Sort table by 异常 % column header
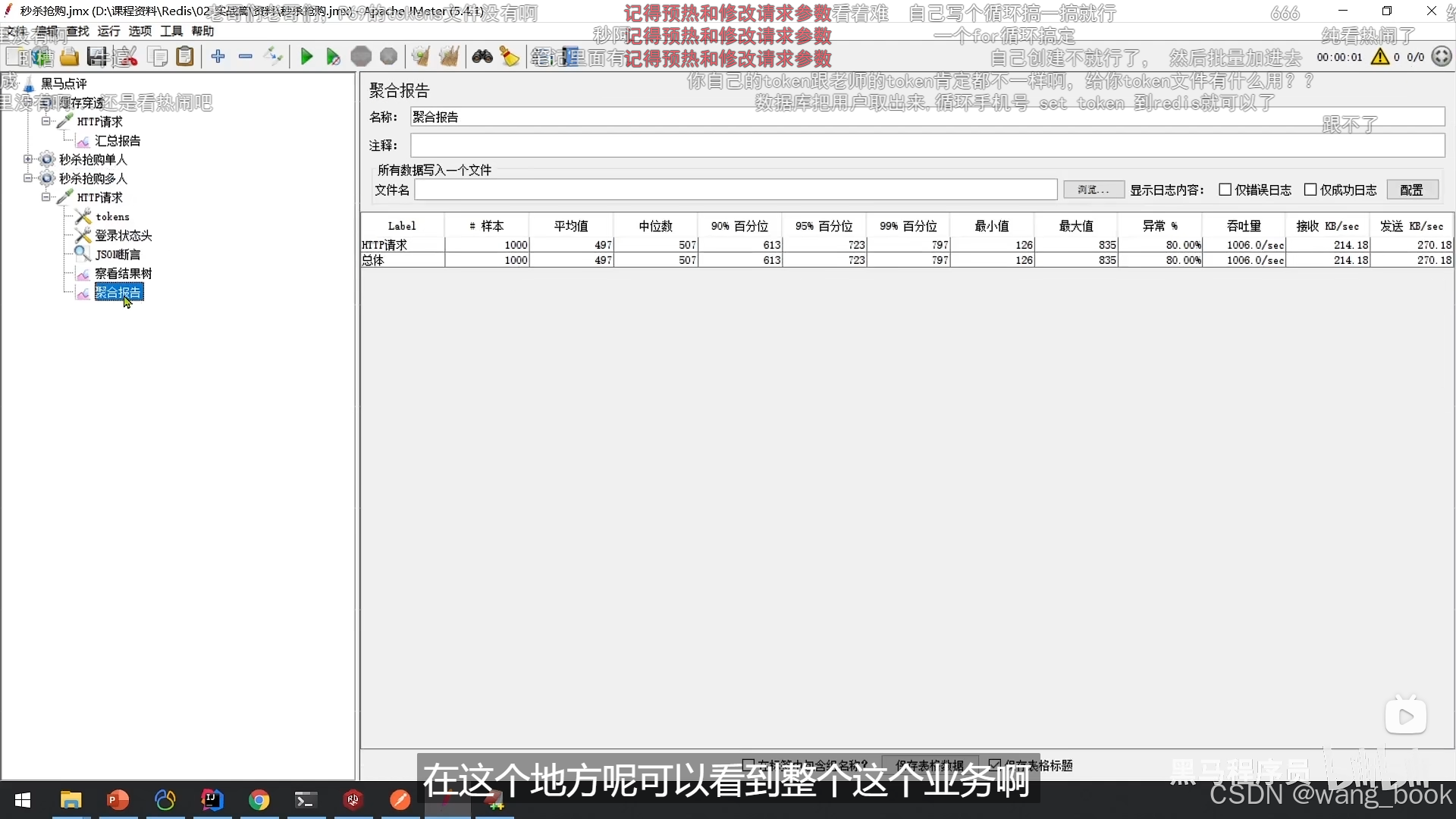The width and height of the screenshot is (1456, 819). (1160, 226)
